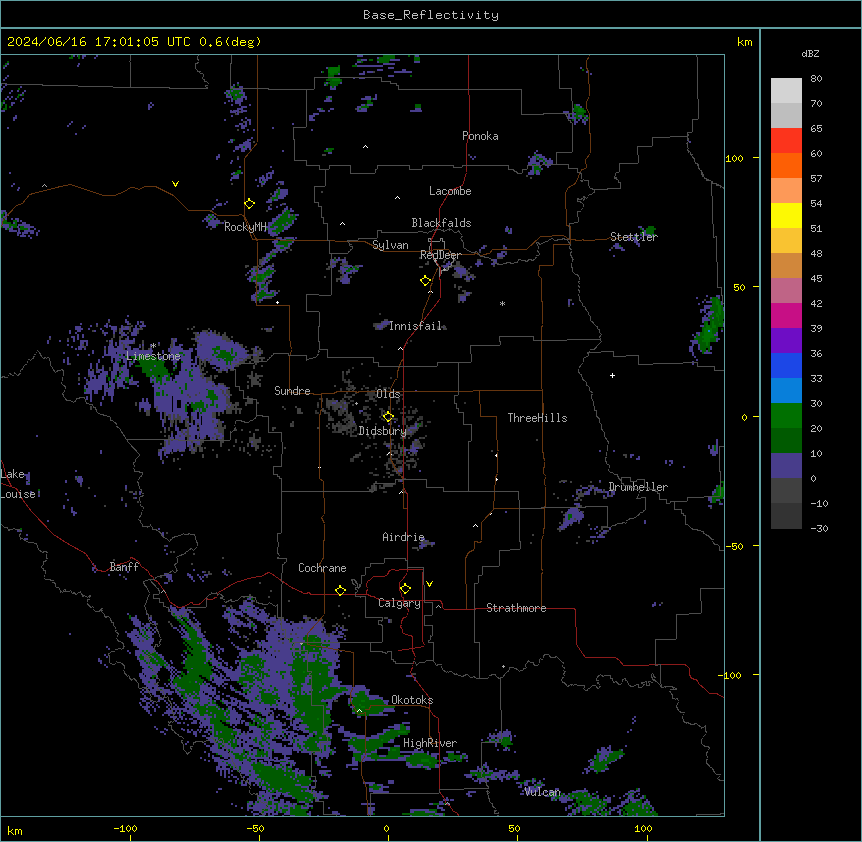Select the yellow marker below Cochrane

tap(340, 590)
